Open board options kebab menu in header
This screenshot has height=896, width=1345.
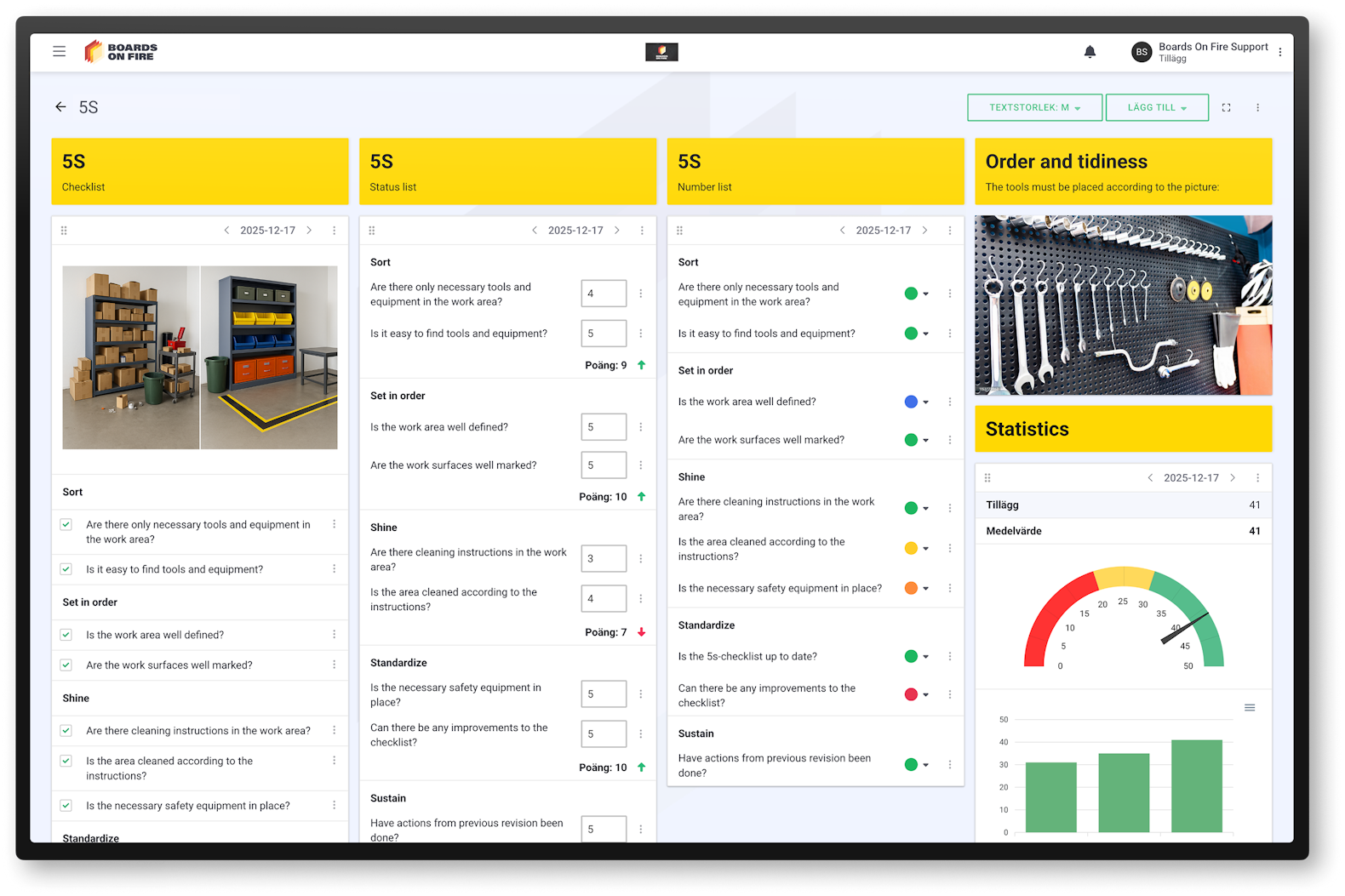click(1257, 108)
